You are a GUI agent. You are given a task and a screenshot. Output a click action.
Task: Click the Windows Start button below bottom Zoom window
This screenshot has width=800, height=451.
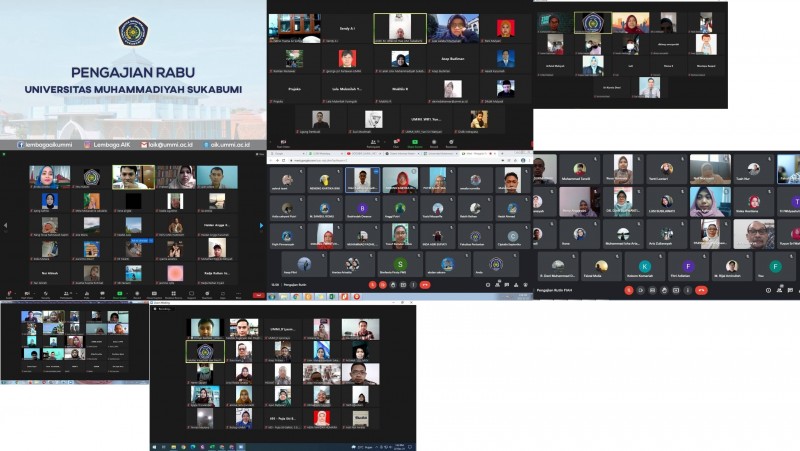pos(155,445)
